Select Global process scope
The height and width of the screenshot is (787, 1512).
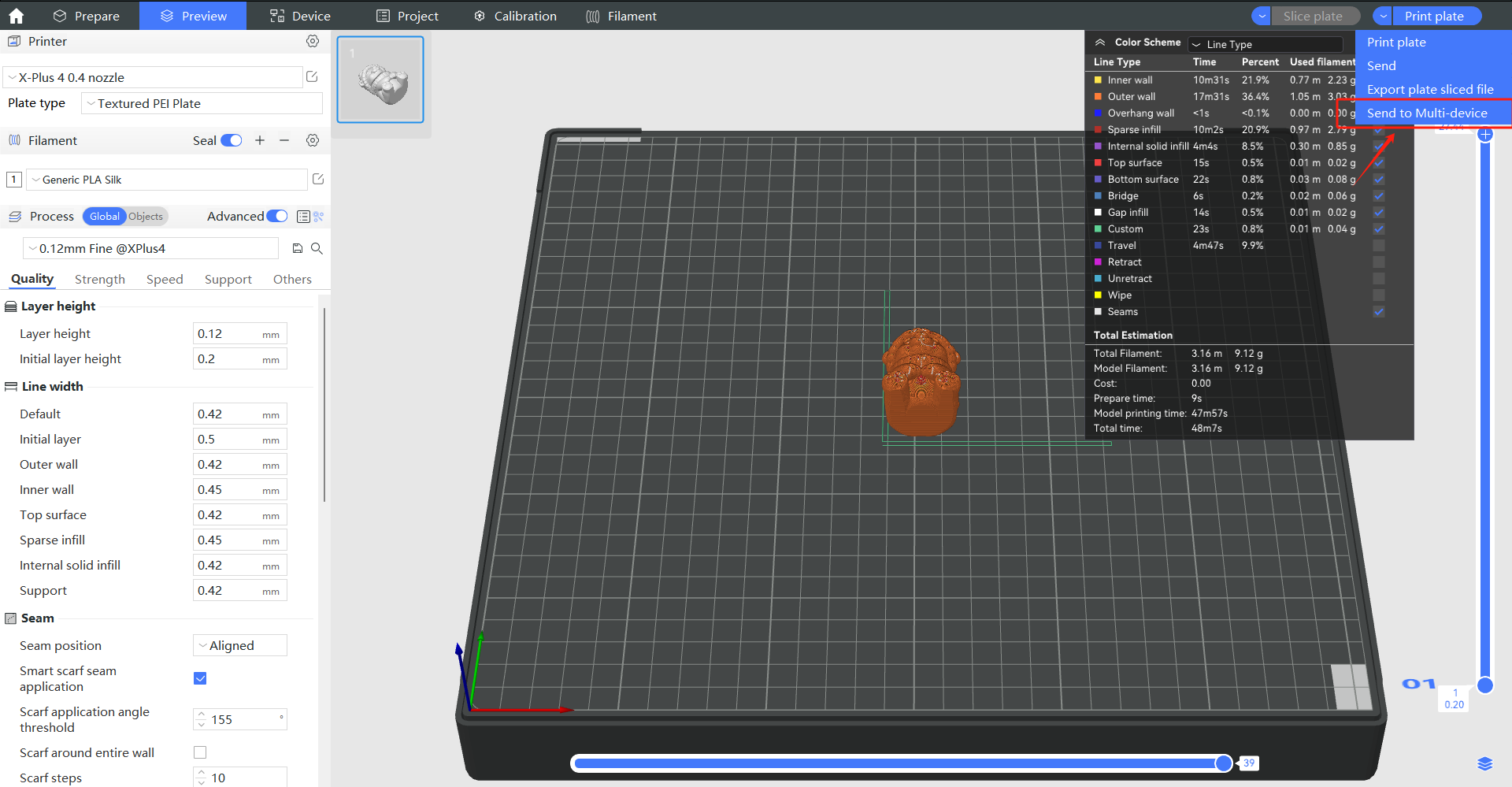coord(105,216)
